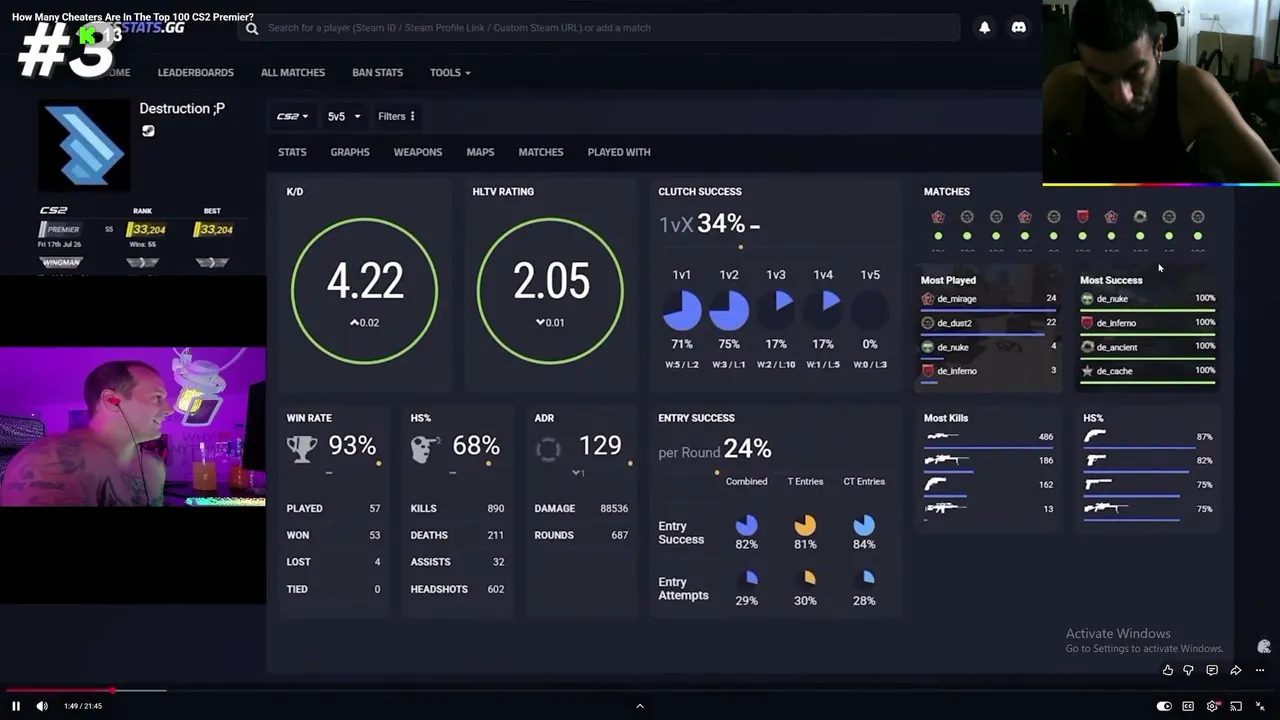Image resolution: width=1280 pixels, height=720 pixels.
Task: Click the de_dust2 map icon under Most Played
Action: (x=928, y=323)
